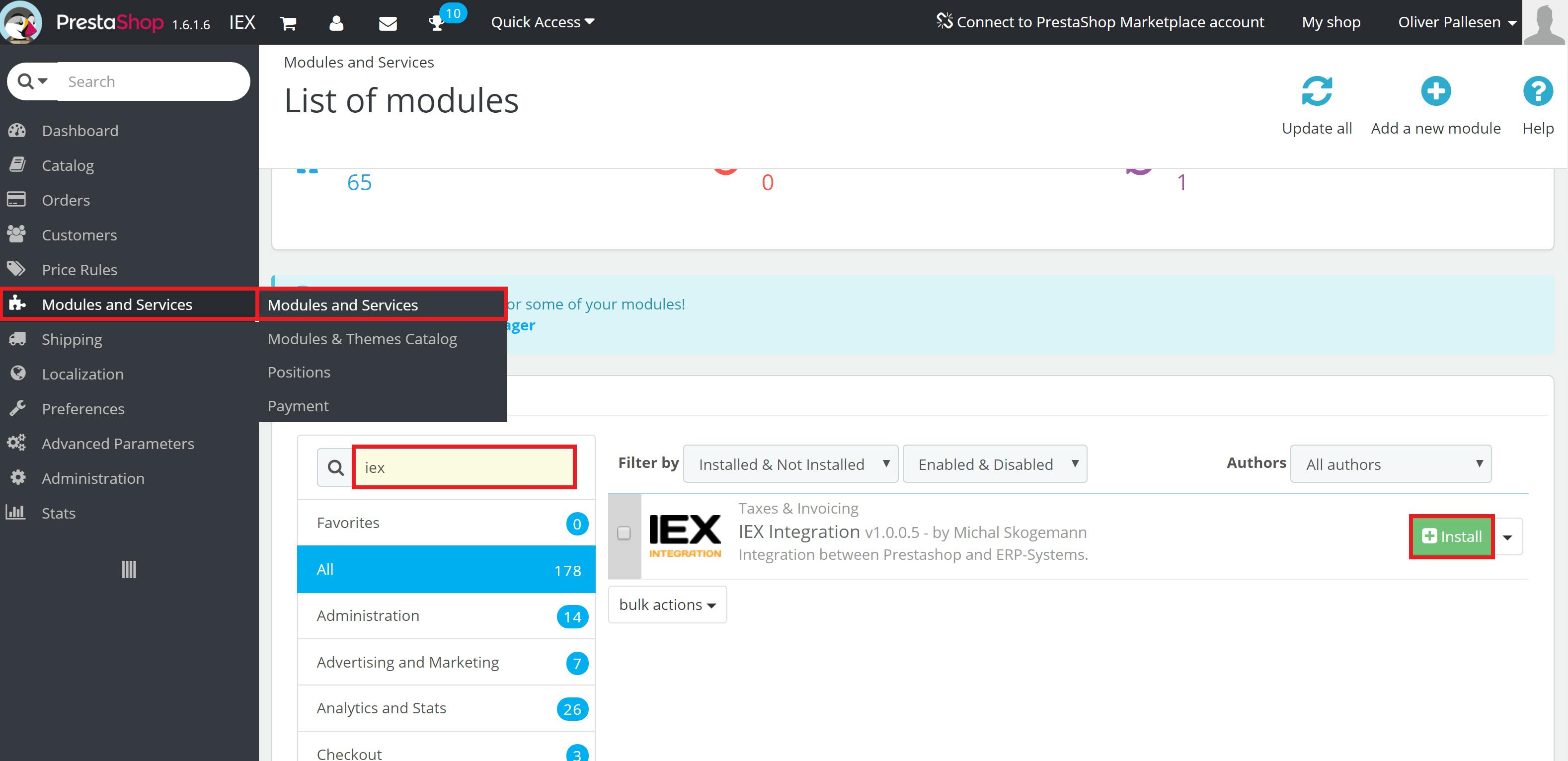
Task: Open the Quick Access dropdown
Action: point(543,22)
